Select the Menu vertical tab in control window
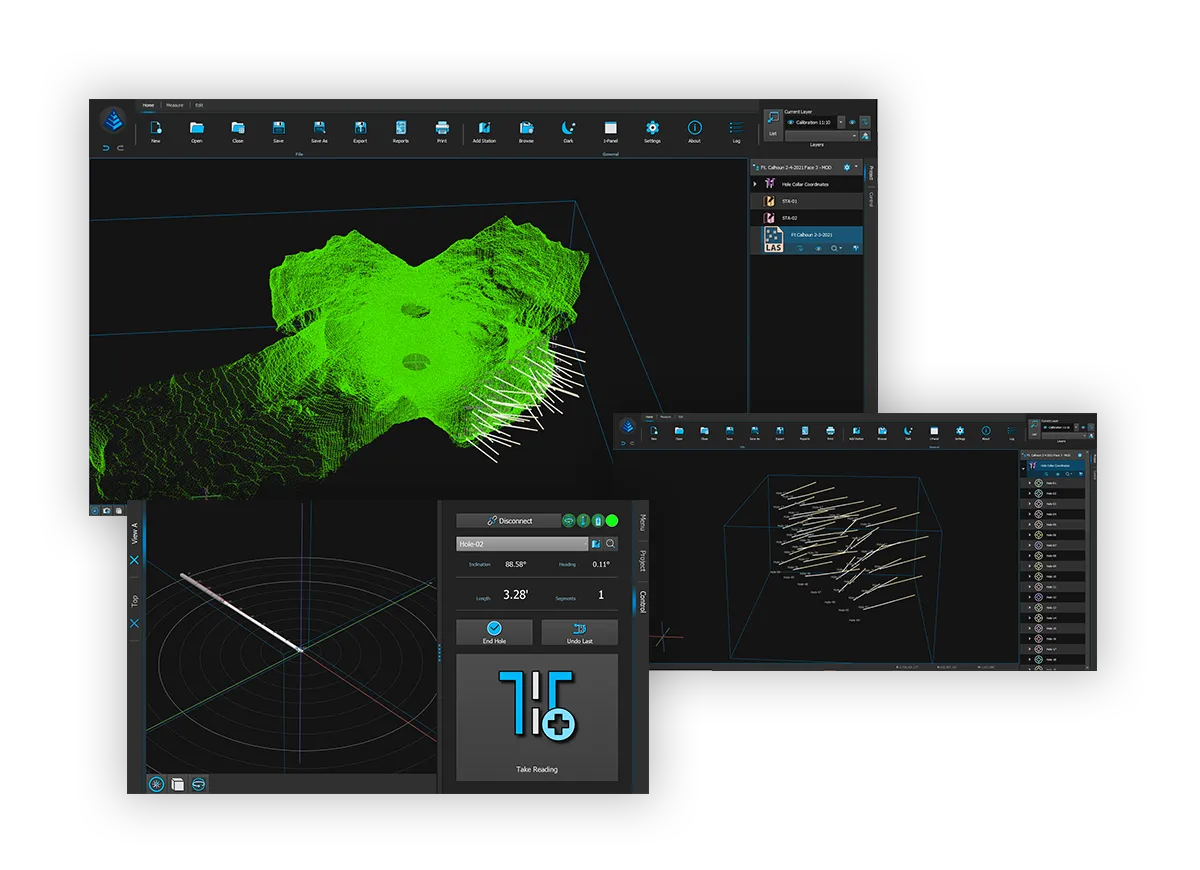This screenshot has width=1200, height=870. [x=642, y=523]
